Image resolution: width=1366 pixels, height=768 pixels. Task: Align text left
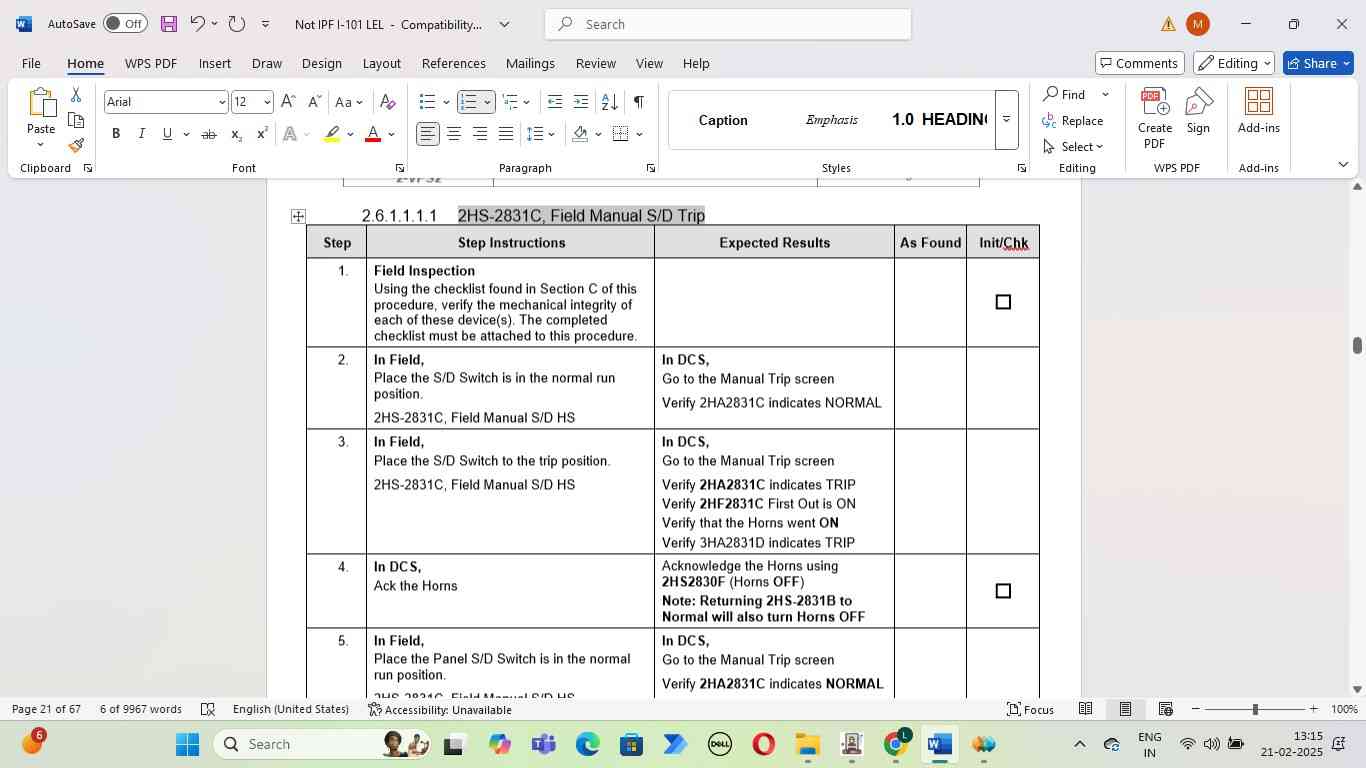click(428, 134)
